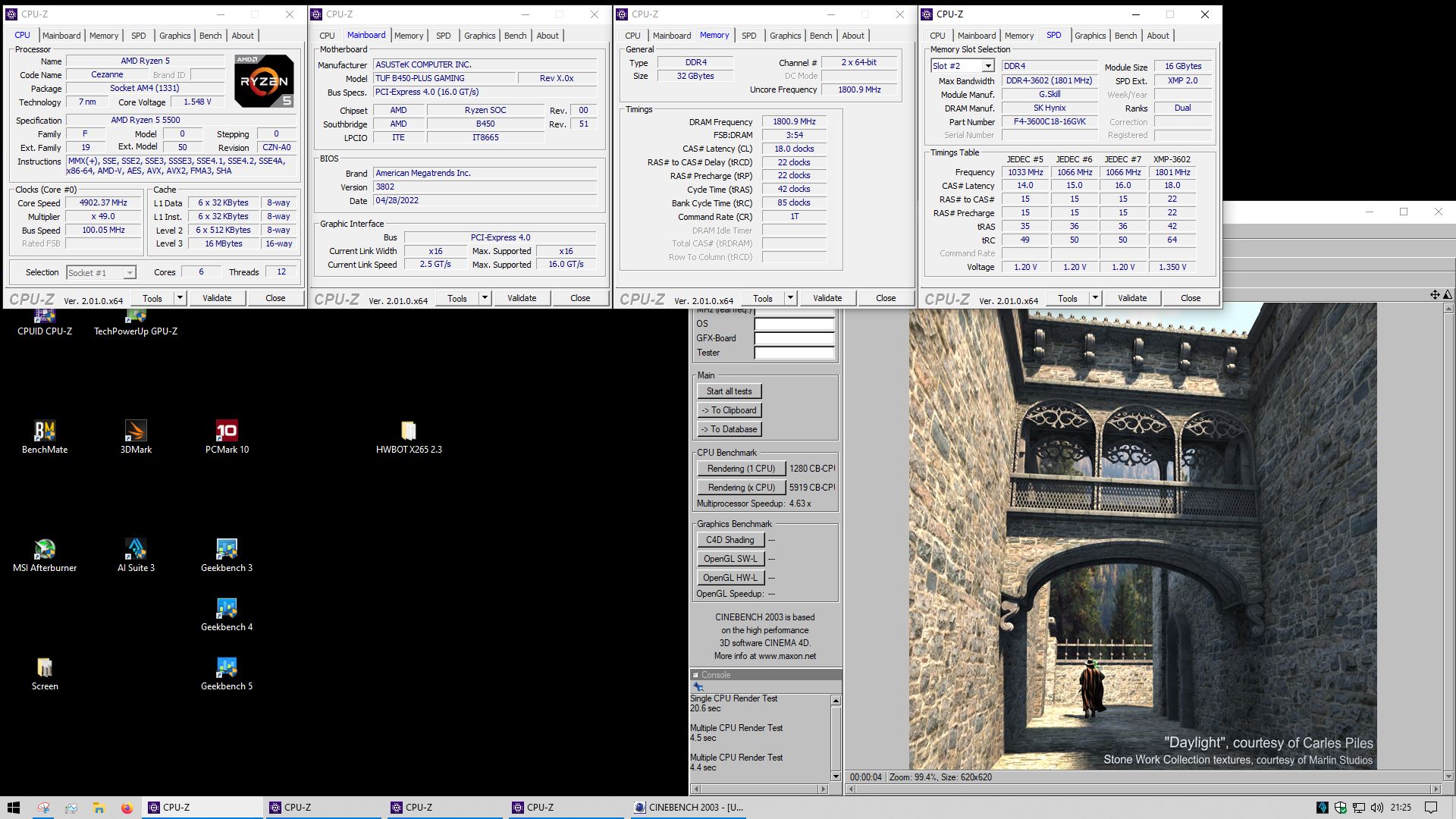The width and height of the screenshot is (1456, 819).
Task: Click the Ryzen 5 logo in CPU-Z
Action: click(x=264, y=80)
